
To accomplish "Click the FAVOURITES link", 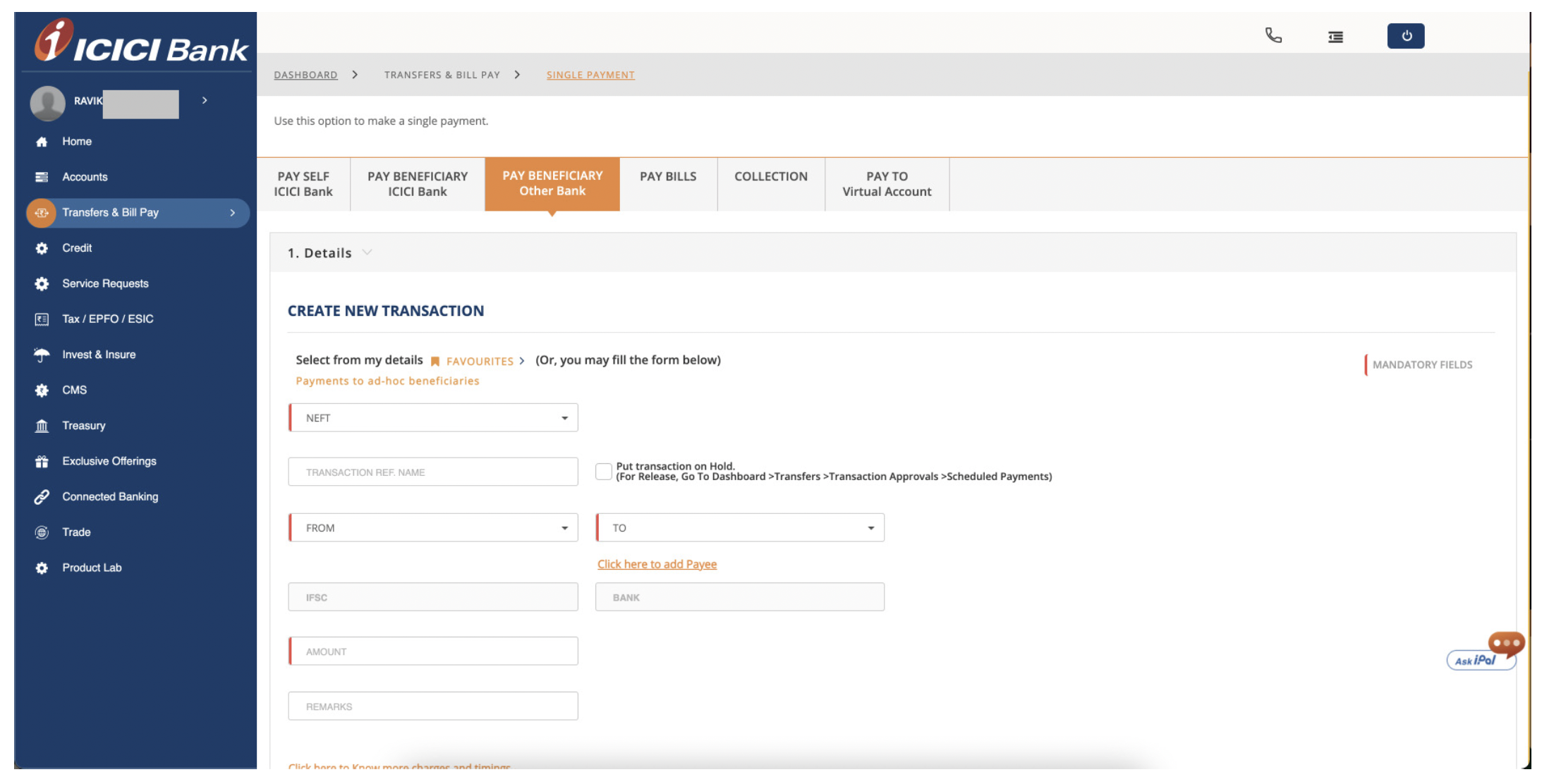I will (x=480, y=361).
